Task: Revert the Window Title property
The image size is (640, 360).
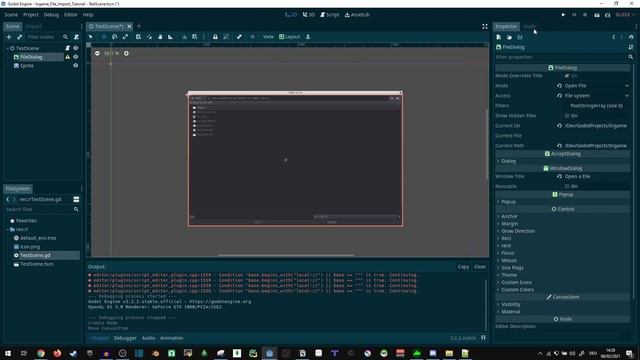Action: (560, 176)
